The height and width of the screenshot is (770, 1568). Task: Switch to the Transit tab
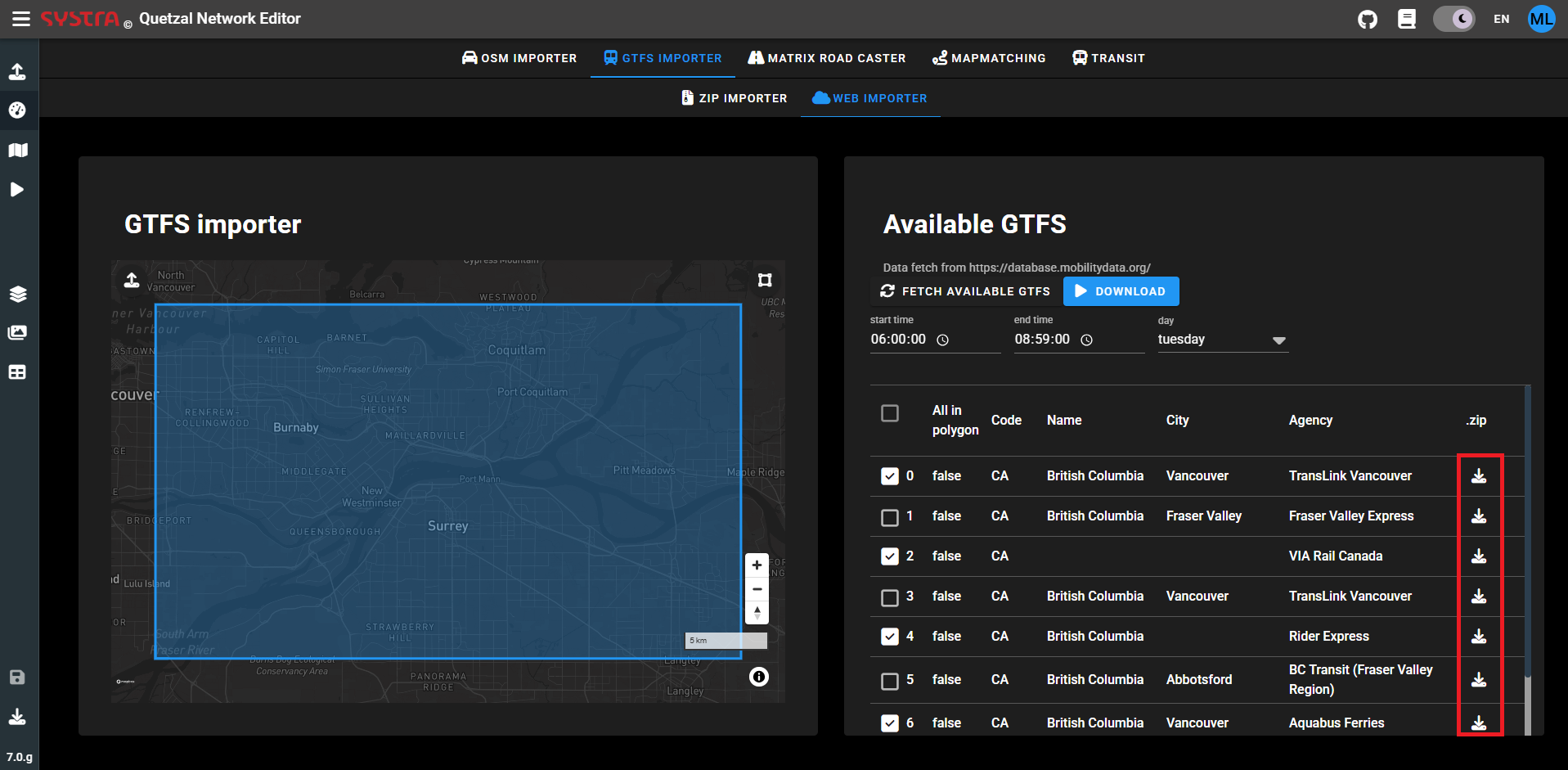point(1108,58)
